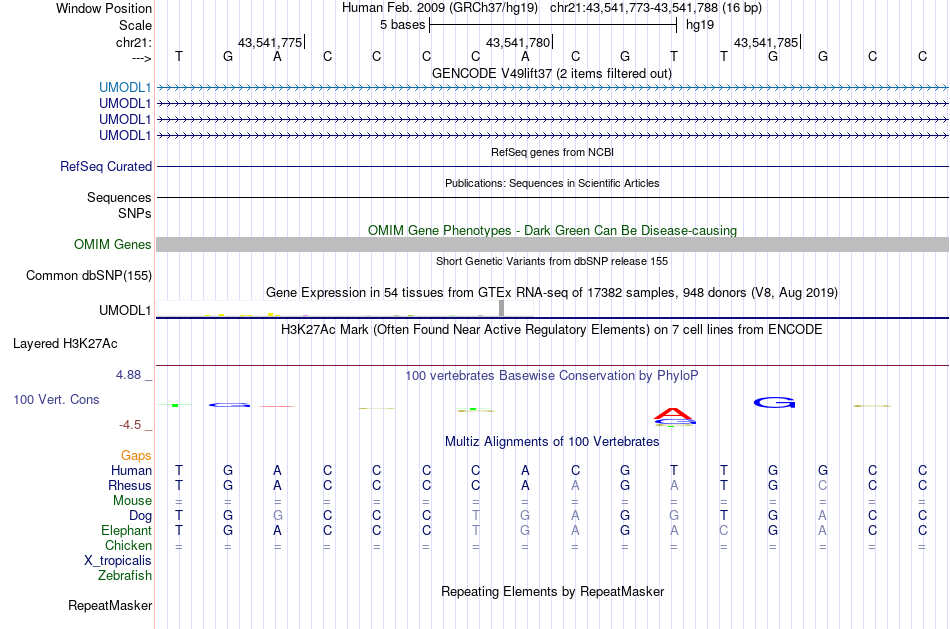Image resolution: width=950 pixels, height=629 pixels.
Task: Click the ---> sequence direction arrow label
Action: click(142, 58)
